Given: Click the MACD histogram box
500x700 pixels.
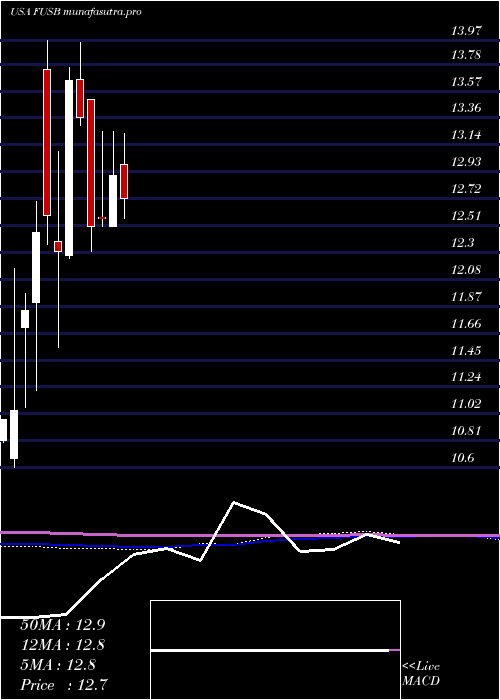Looking at the screenshot, I should [275, 650].
